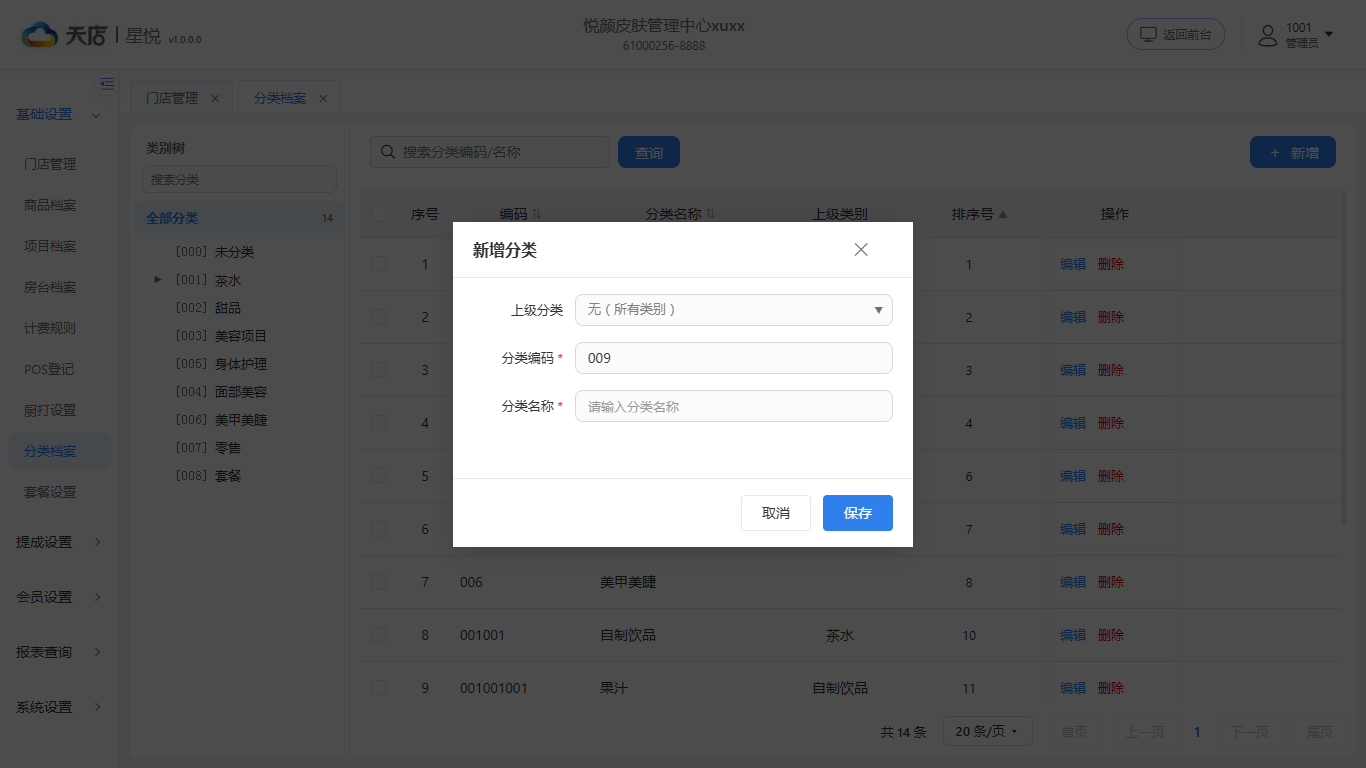Sort by the 分类名称 column sort icon
The width and height of the screenshot is (1366, 768).
pyautogui.click(x=711, y=214)
